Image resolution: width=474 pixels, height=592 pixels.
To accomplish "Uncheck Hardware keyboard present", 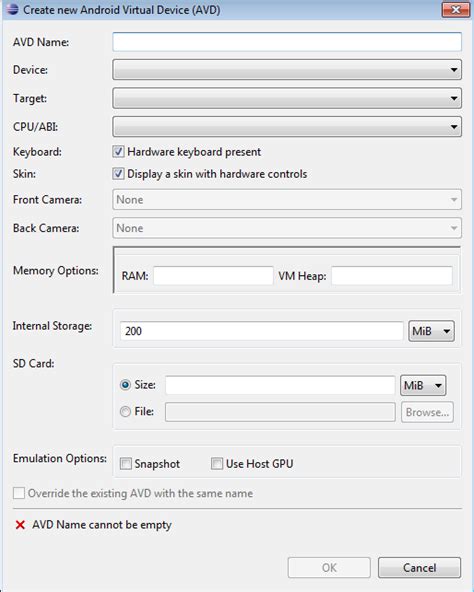I will (x=118, y=152).
